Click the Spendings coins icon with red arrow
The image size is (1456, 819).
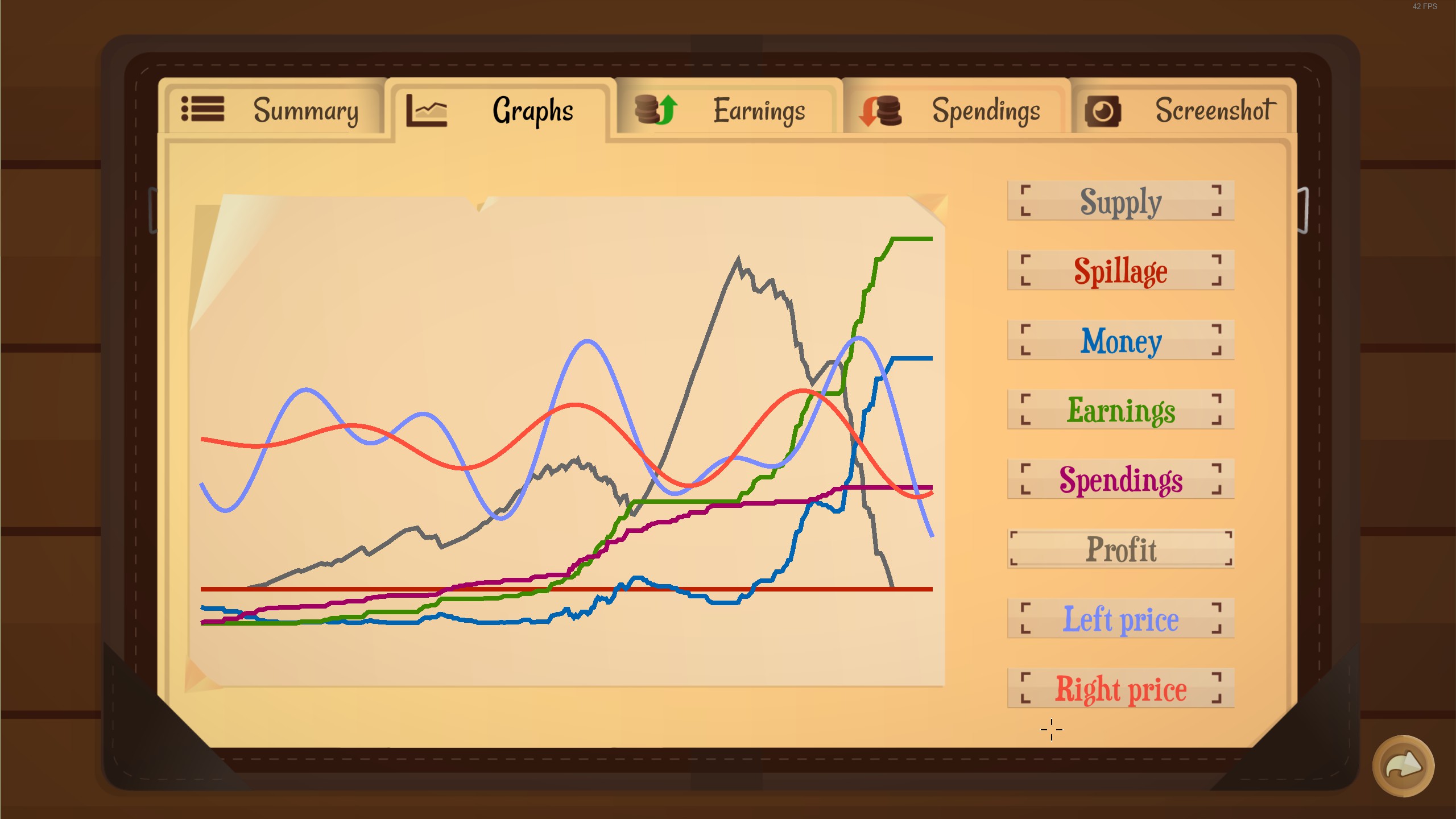click(880, 110)
